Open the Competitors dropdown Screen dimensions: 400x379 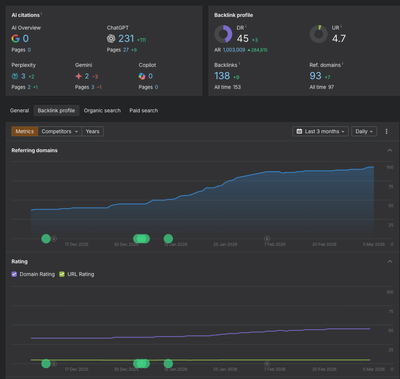(x=60, y=131)
